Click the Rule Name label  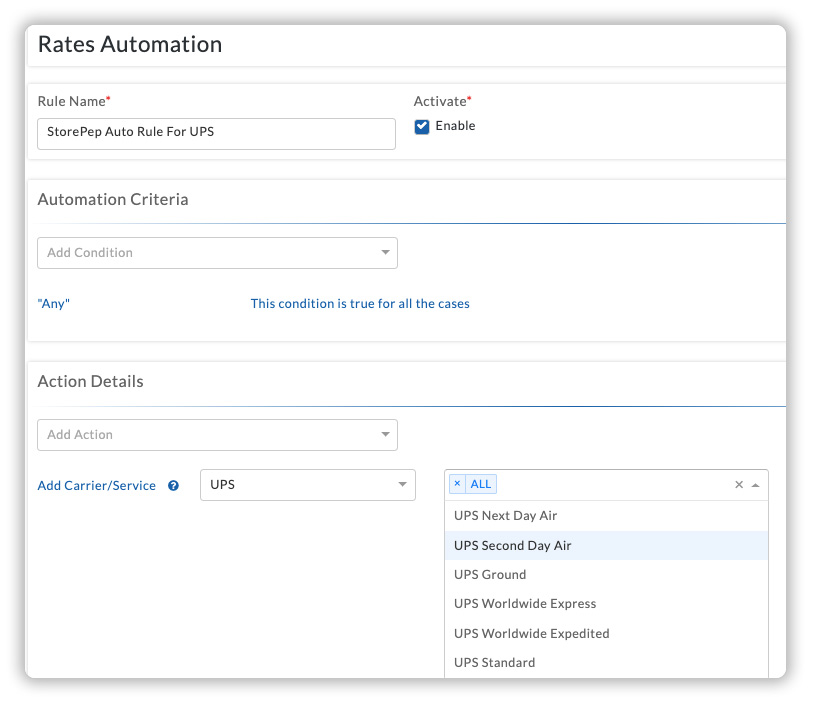(72, 101)
